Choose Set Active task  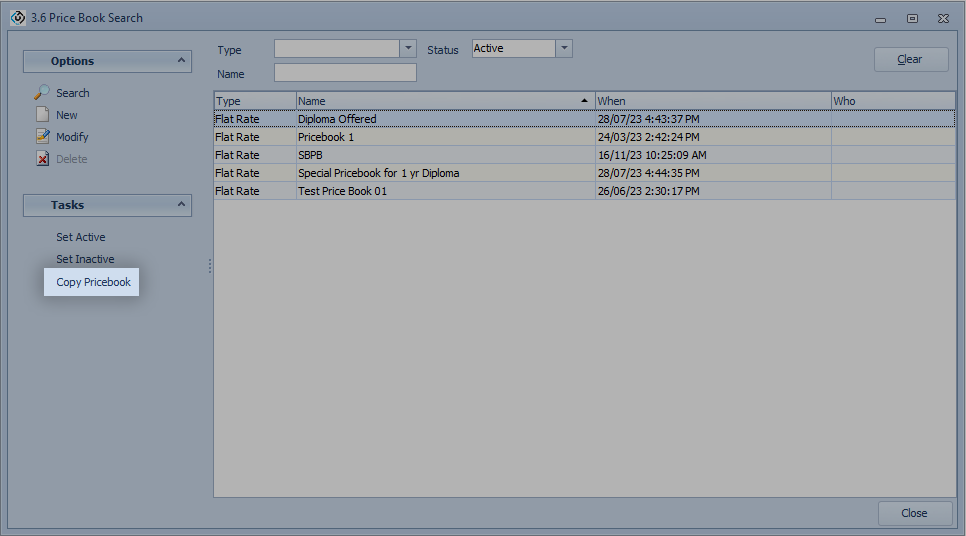click(80, 237)
